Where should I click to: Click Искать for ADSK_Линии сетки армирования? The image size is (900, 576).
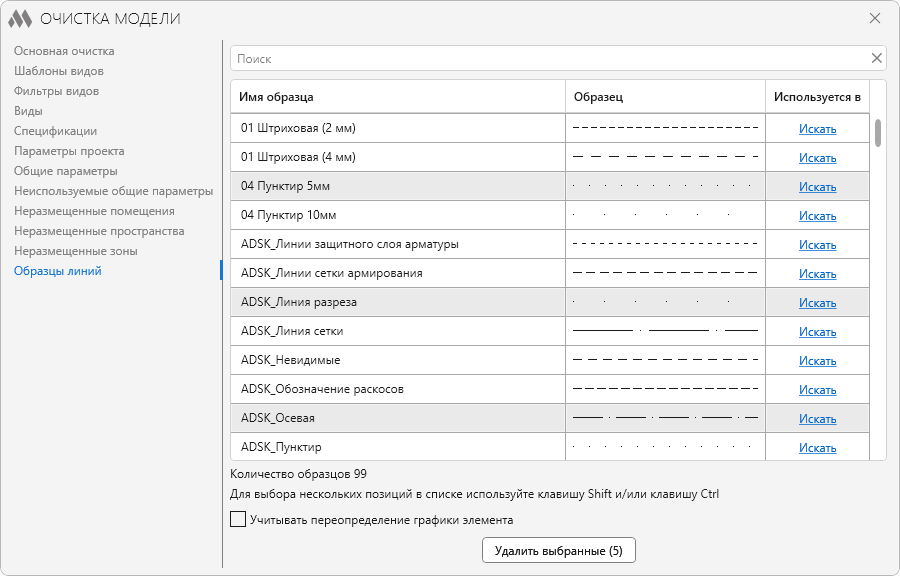tap(817, 274)
